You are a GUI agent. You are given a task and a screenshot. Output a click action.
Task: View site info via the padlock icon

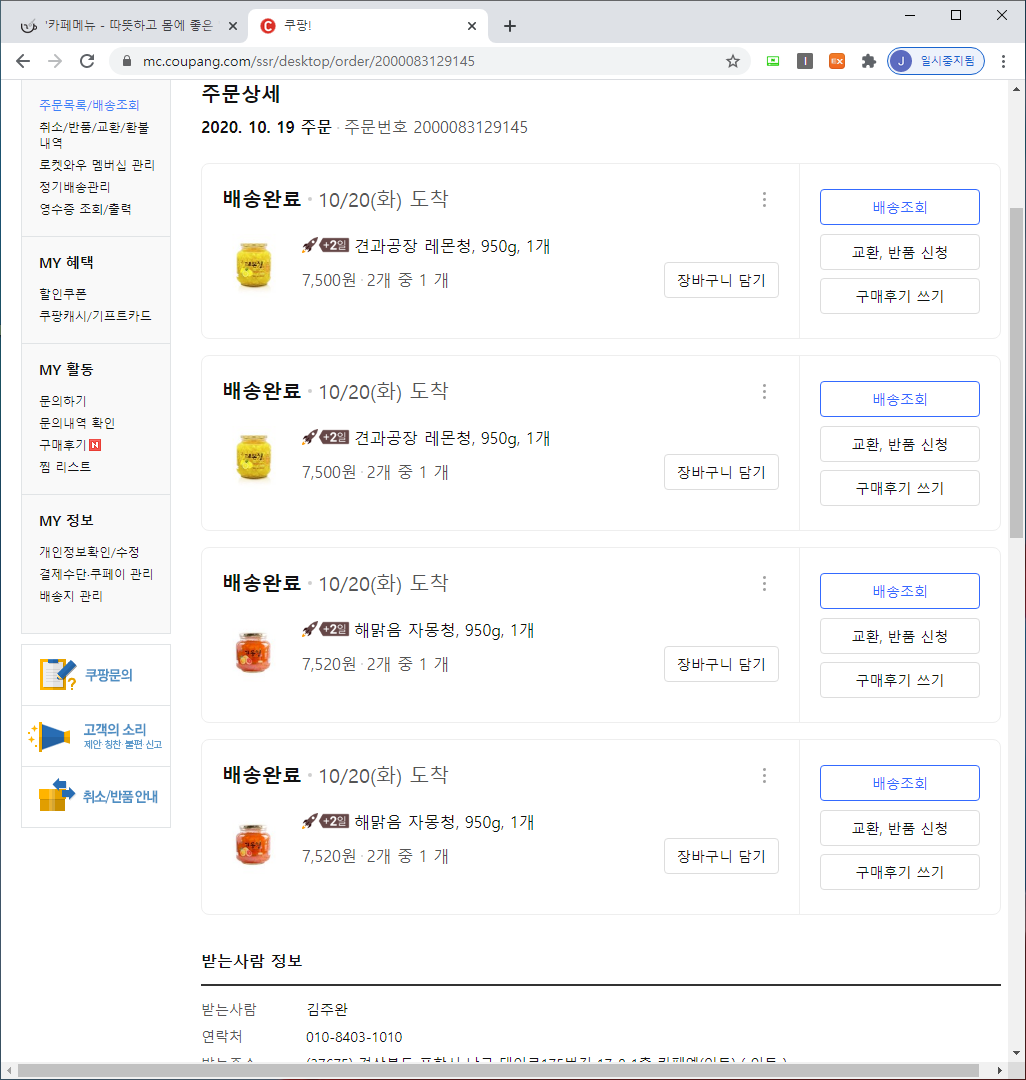127,61
